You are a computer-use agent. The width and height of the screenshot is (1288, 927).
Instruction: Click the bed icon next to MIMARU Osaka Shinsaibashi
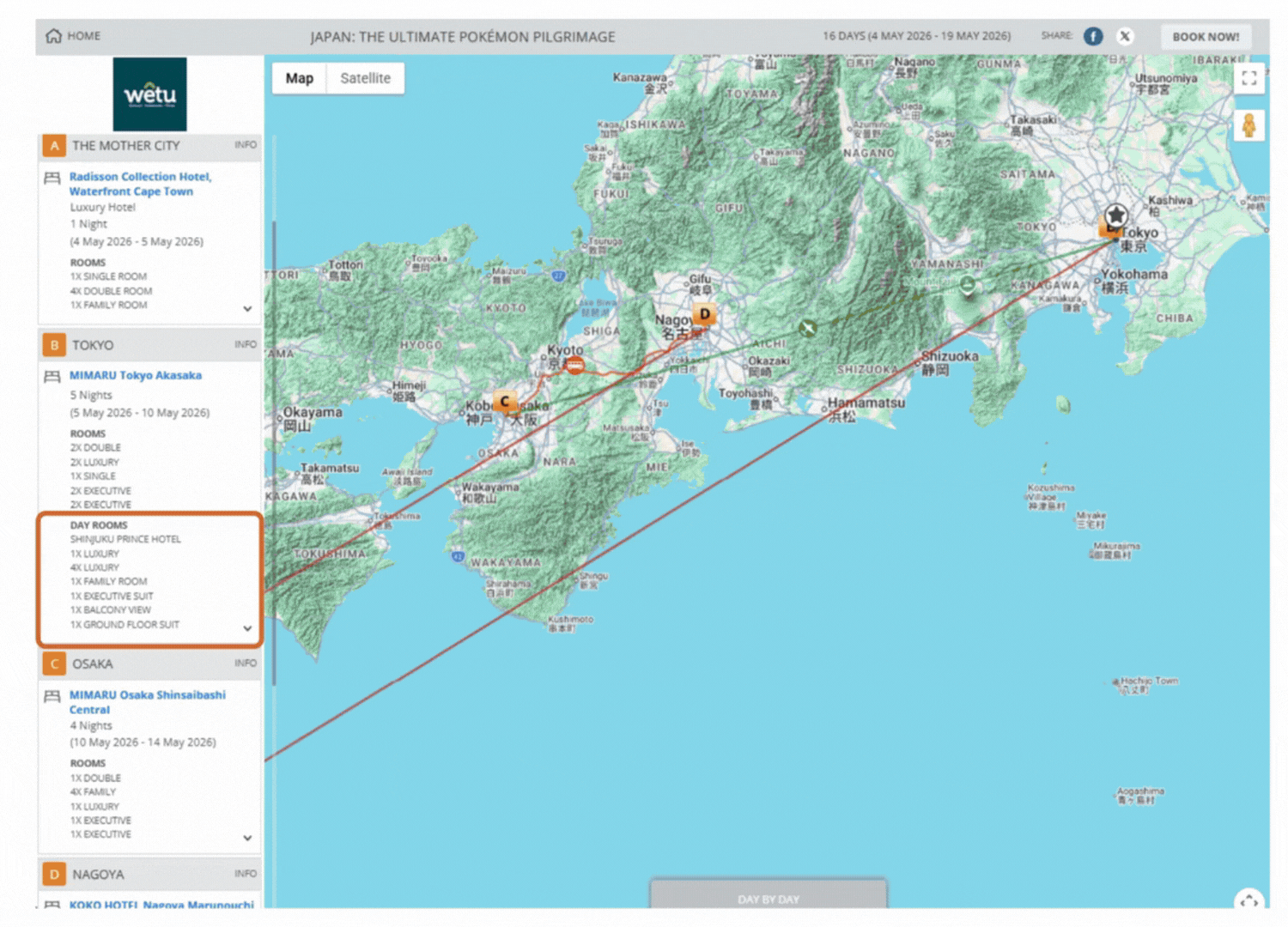[52, 696]
